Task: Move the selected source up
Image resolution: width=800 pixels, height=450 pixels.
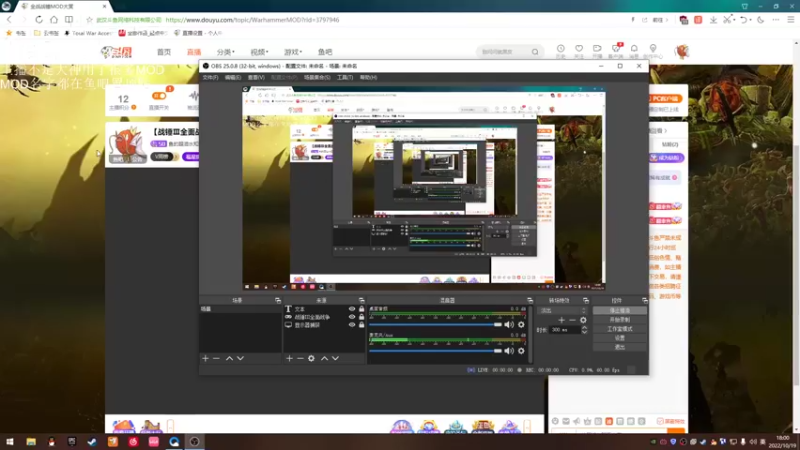Action: 324,359
